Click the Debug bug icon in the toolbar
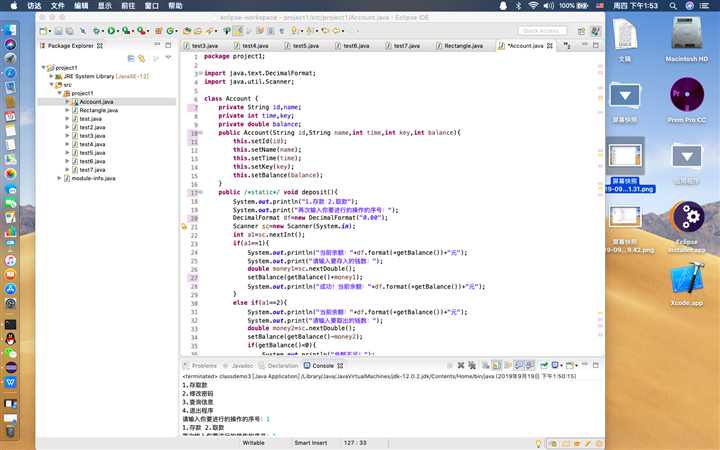The width and height of the screenshot is (720, 450). (96, 32)
